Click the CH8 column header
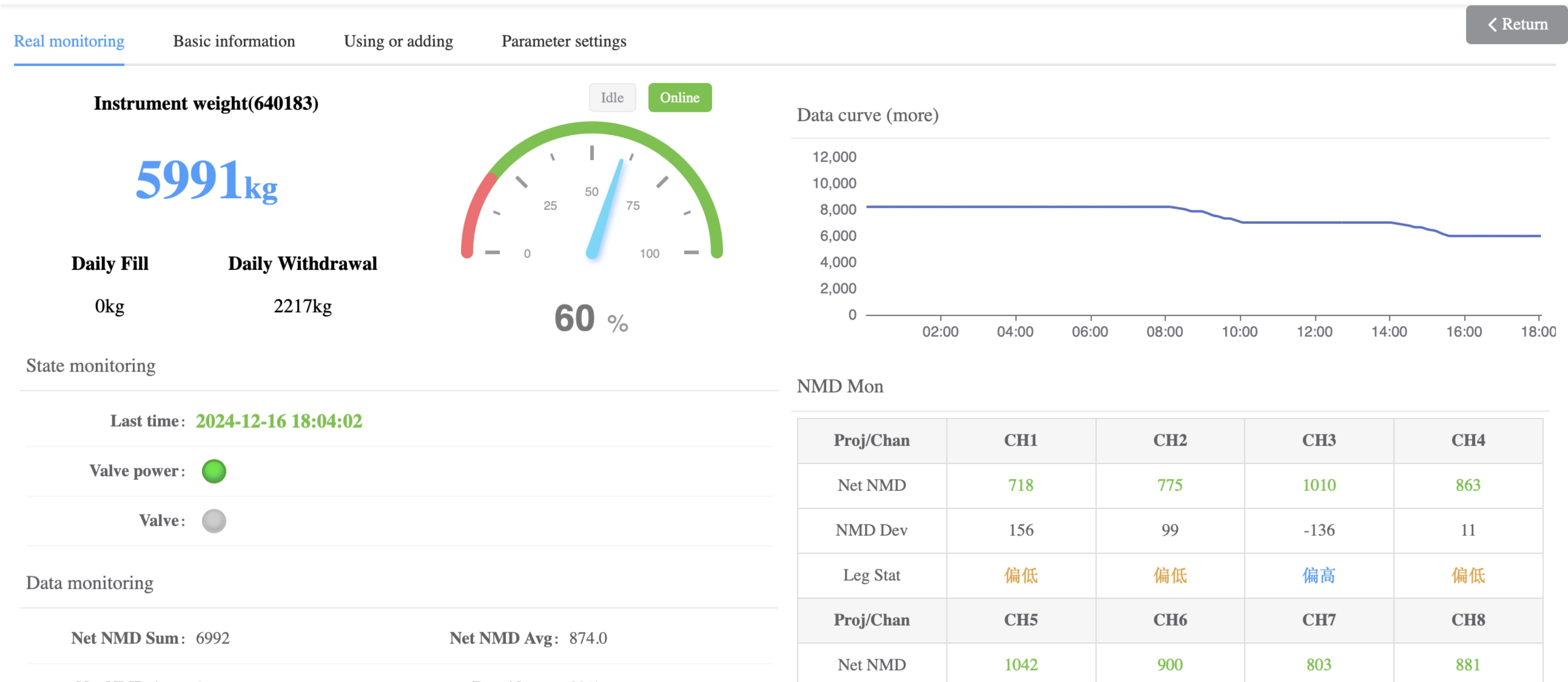 tap(1468, 619)
